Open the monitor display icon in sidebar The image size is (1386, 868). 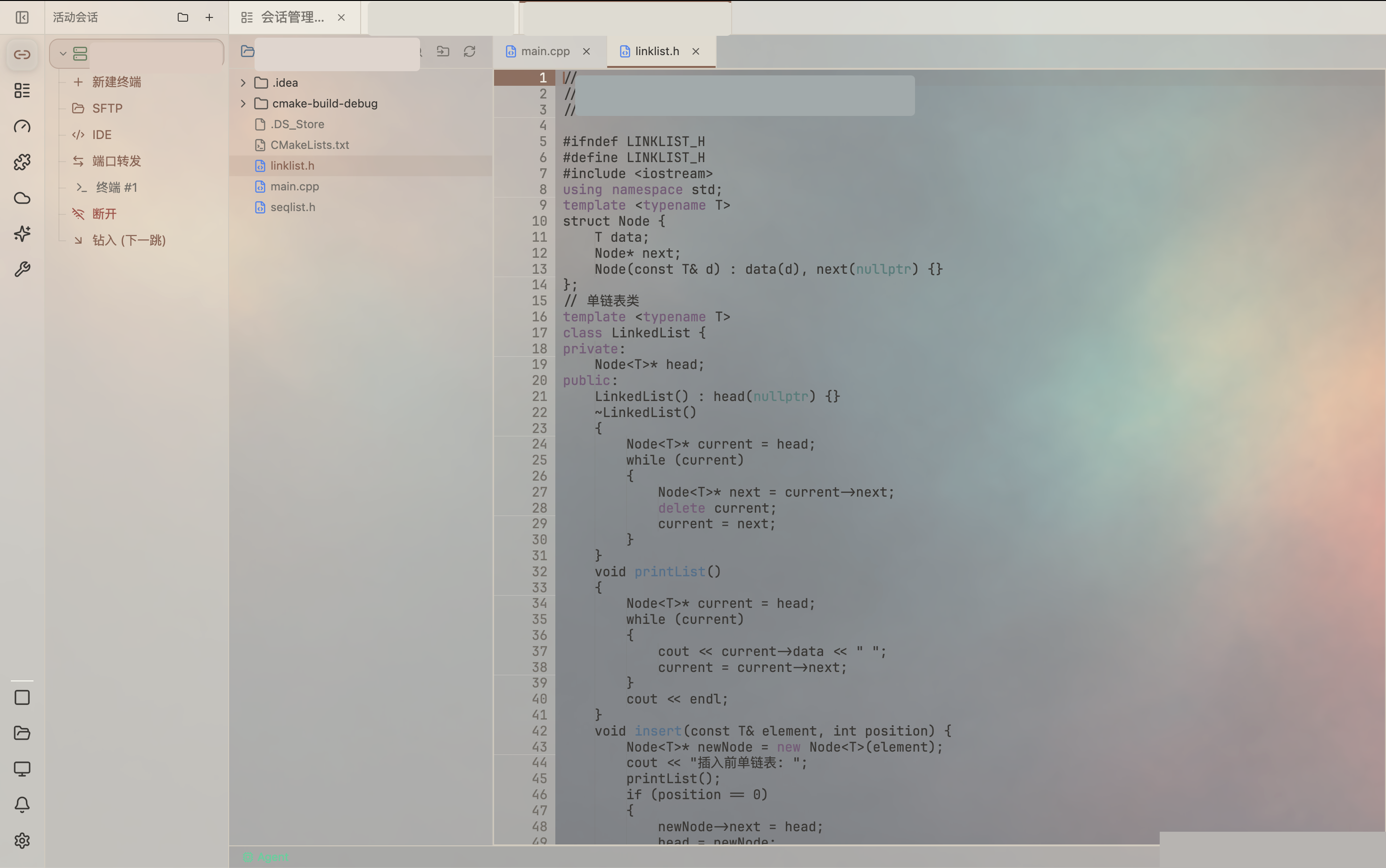coord(22,769)
